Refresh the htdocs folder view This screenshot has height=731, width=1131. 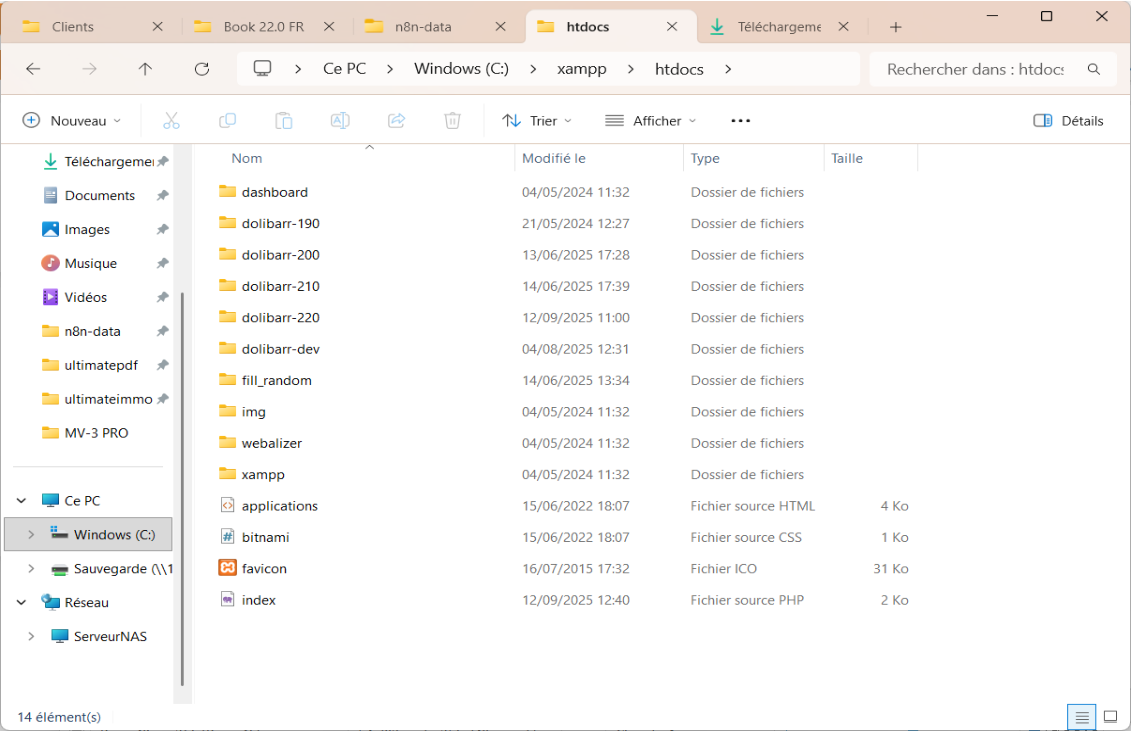coord(202,69)
